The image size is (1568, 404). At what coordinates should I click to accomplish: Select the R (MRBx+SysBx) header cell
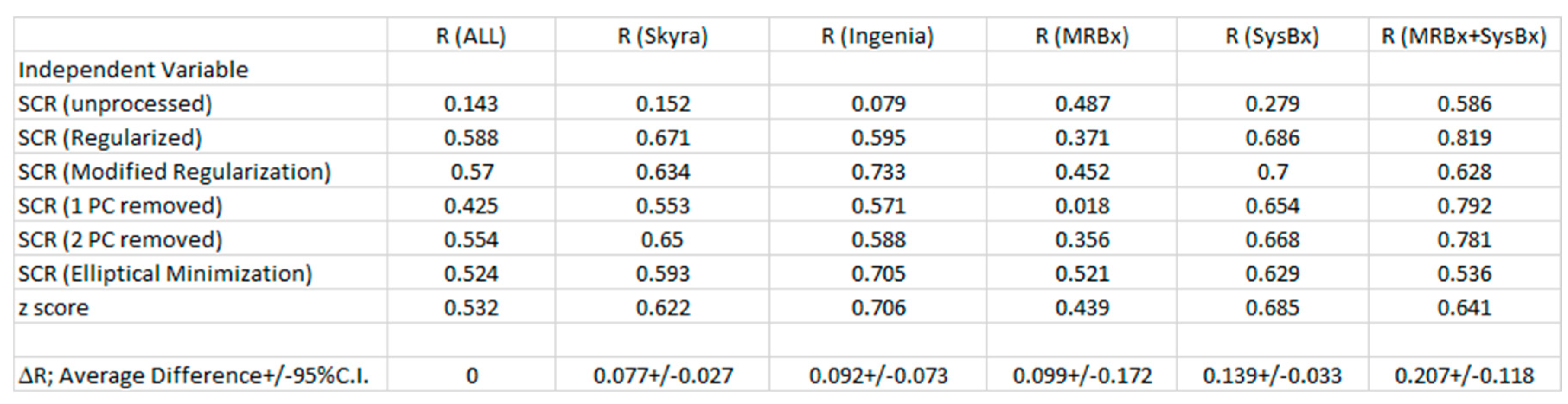[x=1464, y=36]
